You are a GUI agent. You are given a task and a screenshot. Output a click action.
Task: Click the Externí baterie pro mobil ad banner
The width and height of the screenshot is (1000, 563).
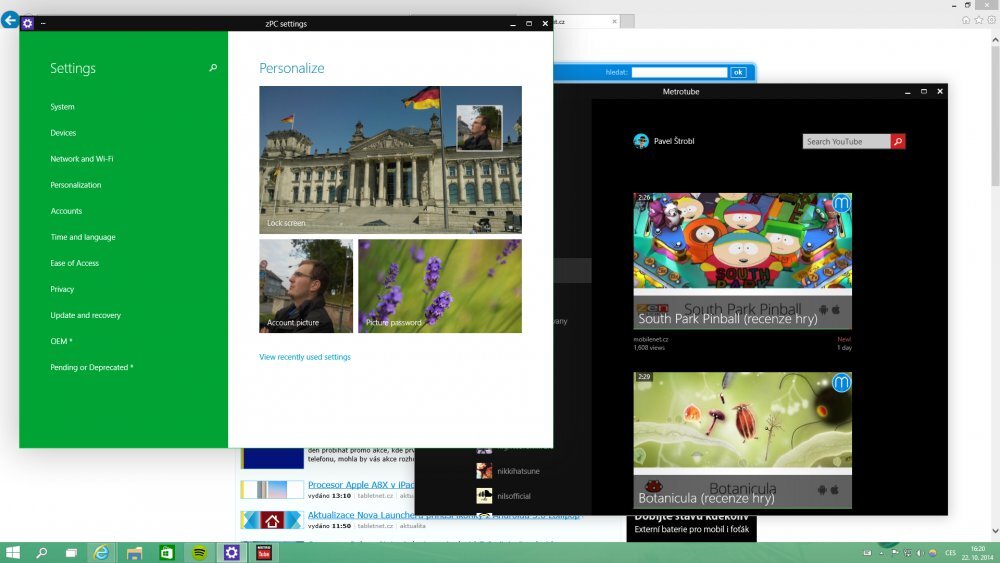pos(691,527)
